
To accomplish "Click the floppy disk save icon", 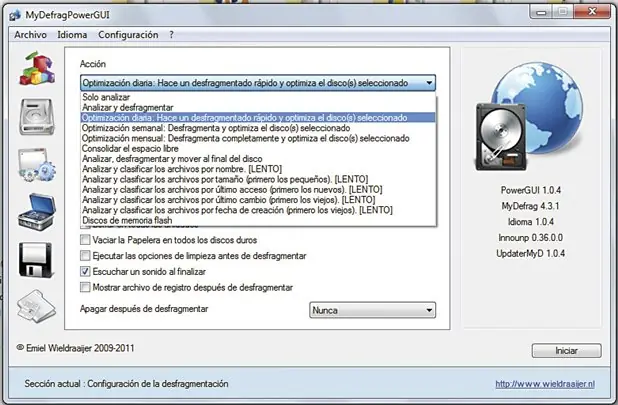I will (x=35, y=260).
